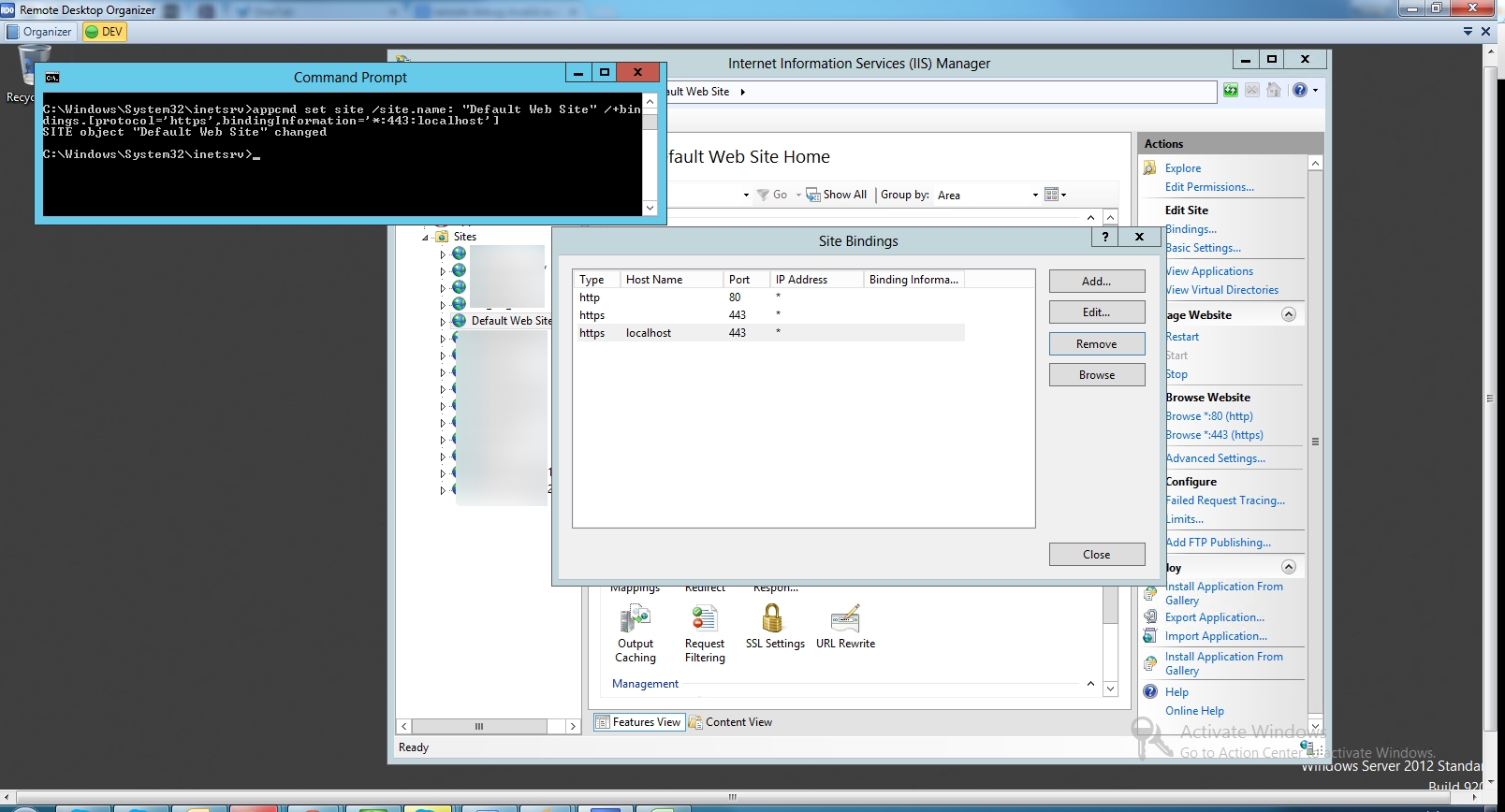1505x812 pixels.
Task: Click View Applications link
Action: tap(1209, 271)
